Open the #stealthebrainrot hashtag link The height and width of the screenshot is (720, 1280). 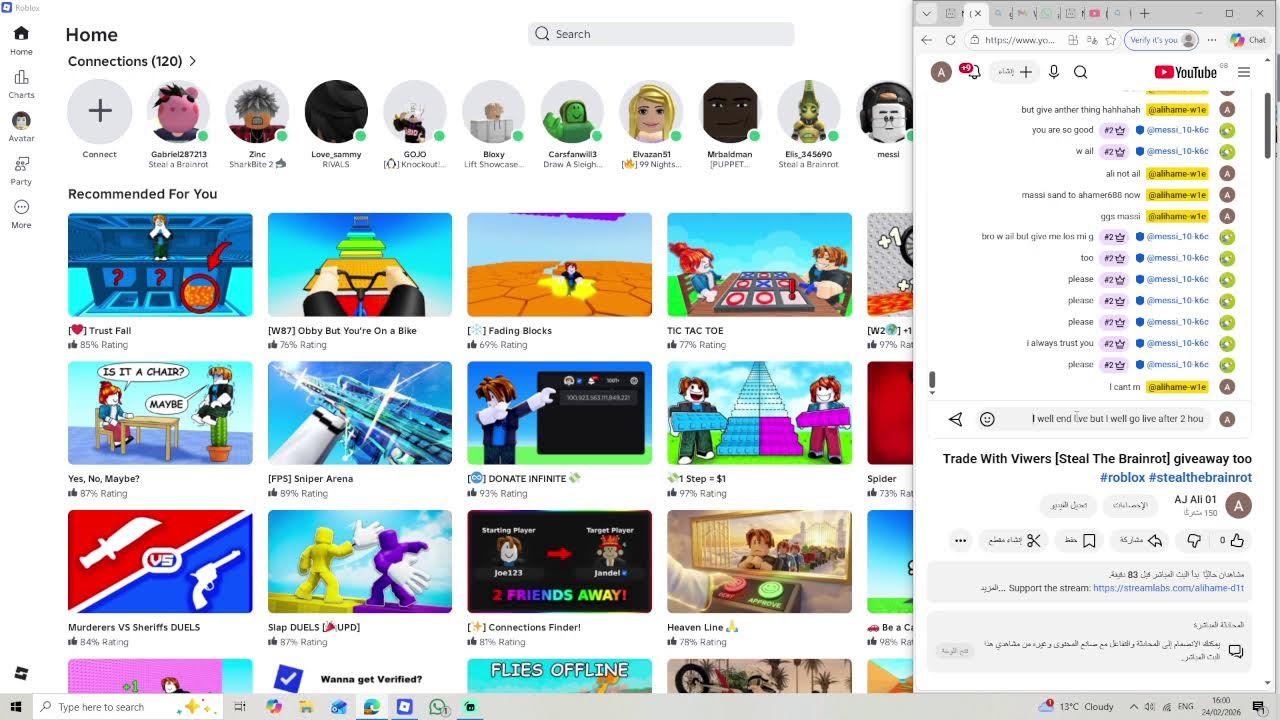1200,477
